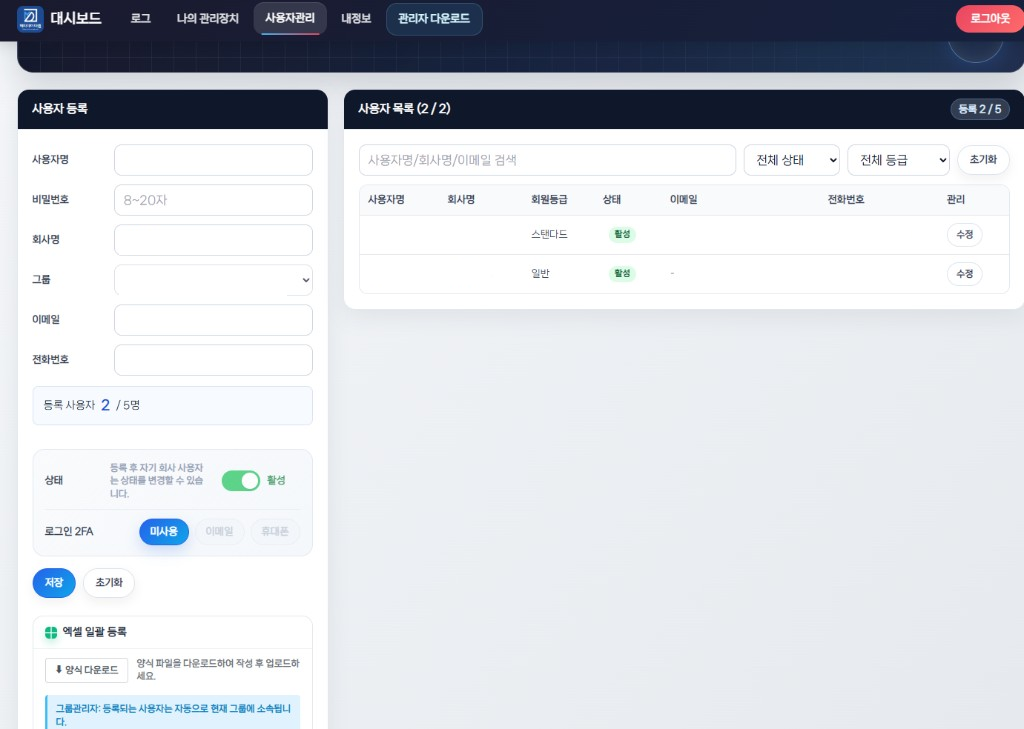Click the red 로그아웃 button
This screenshot has width=1024, height=729.
tap(990, 18)
